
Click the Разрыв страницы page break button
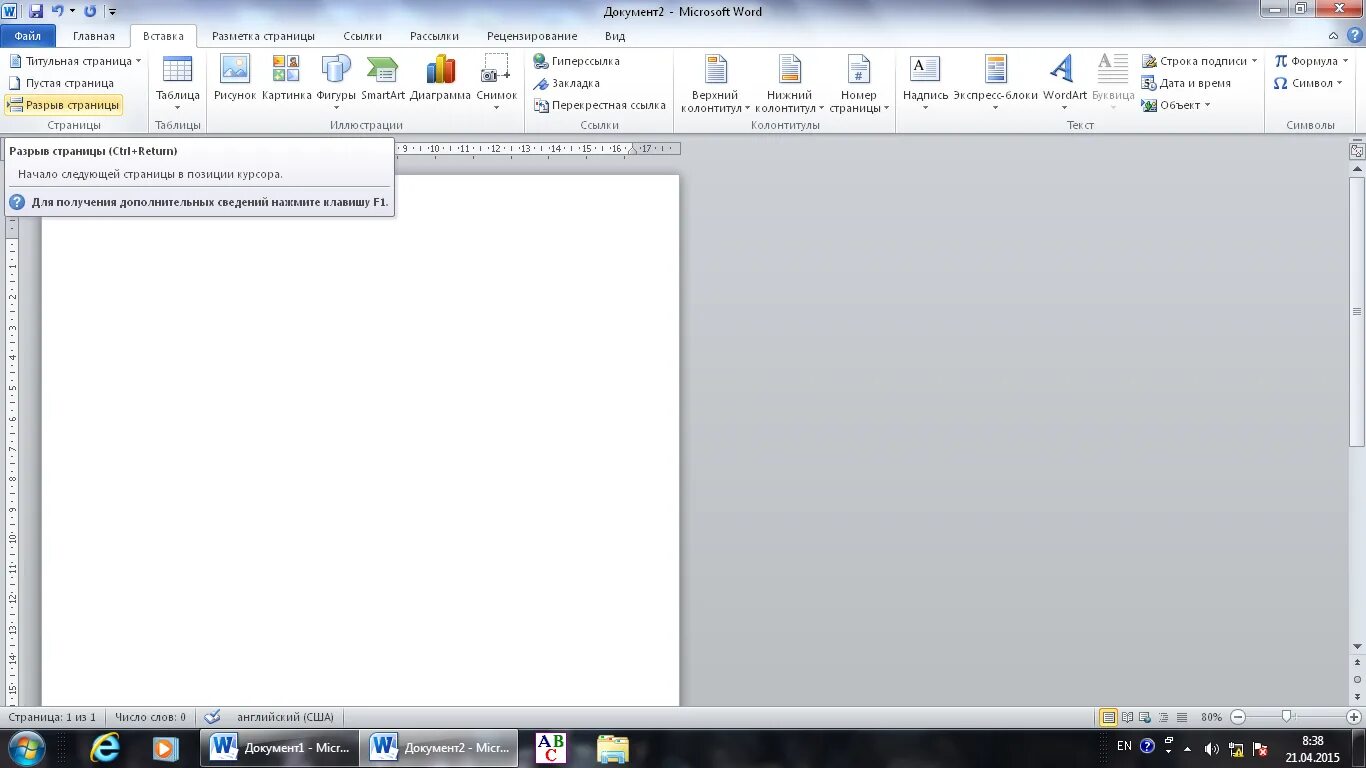pos(64,105)
